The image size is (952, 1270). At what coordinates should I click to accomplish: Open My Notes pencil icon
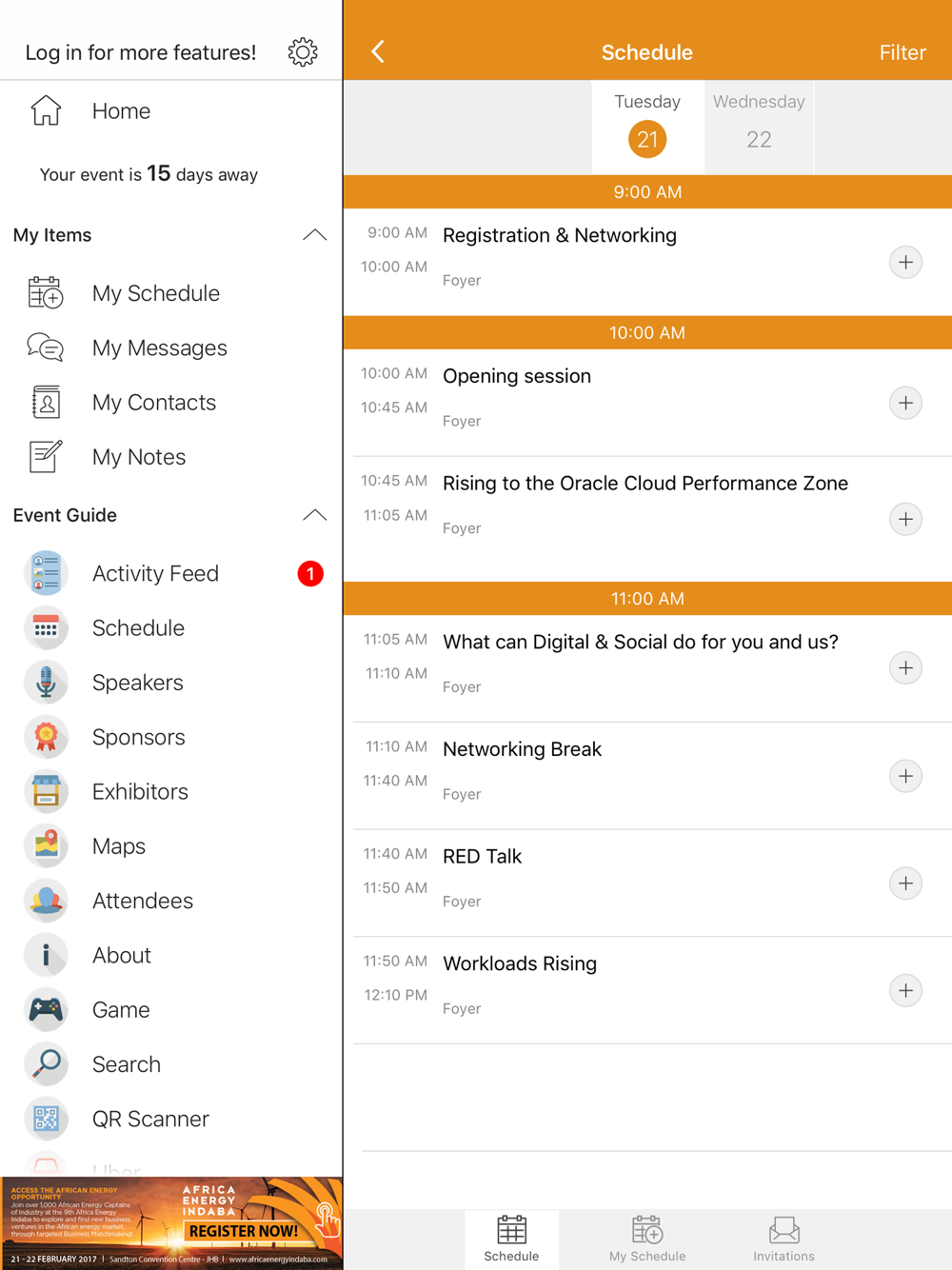click(46, 457)
